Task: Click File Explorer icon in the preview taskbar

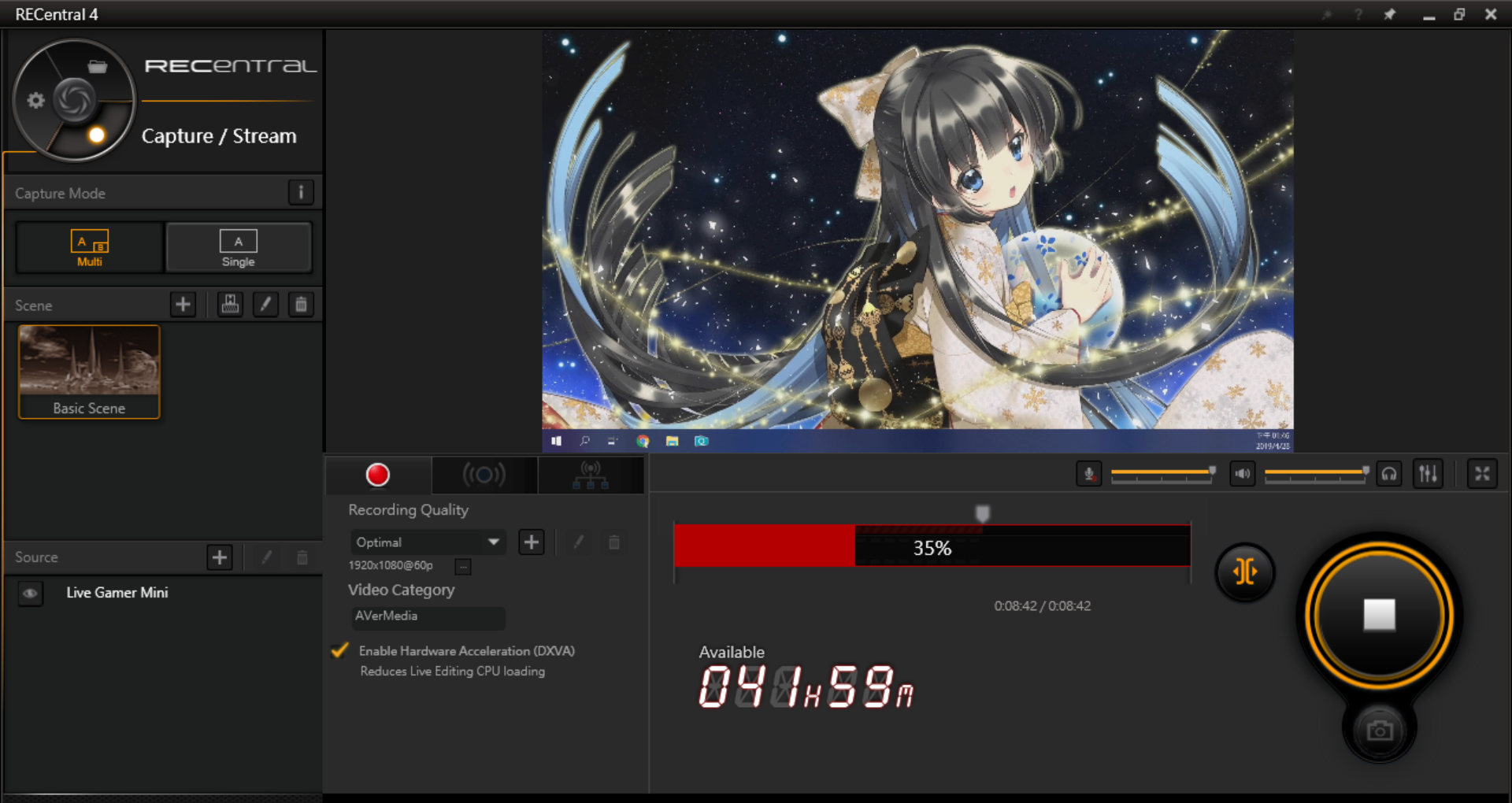Action: click(x=672, y=441)
